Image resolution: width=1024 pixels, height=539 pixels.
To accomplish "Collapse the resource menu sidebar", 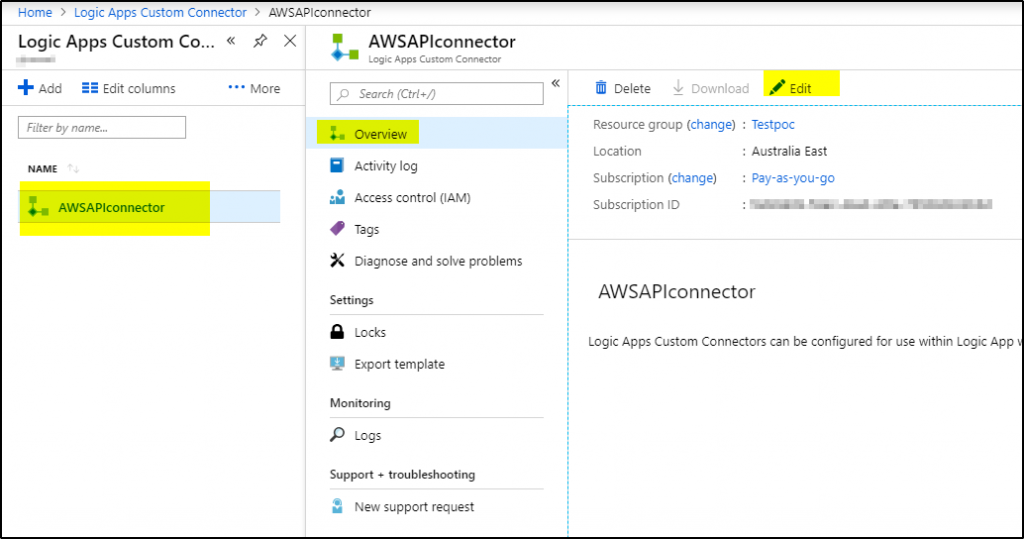I will pyautogui.click(x=556, y=83).
